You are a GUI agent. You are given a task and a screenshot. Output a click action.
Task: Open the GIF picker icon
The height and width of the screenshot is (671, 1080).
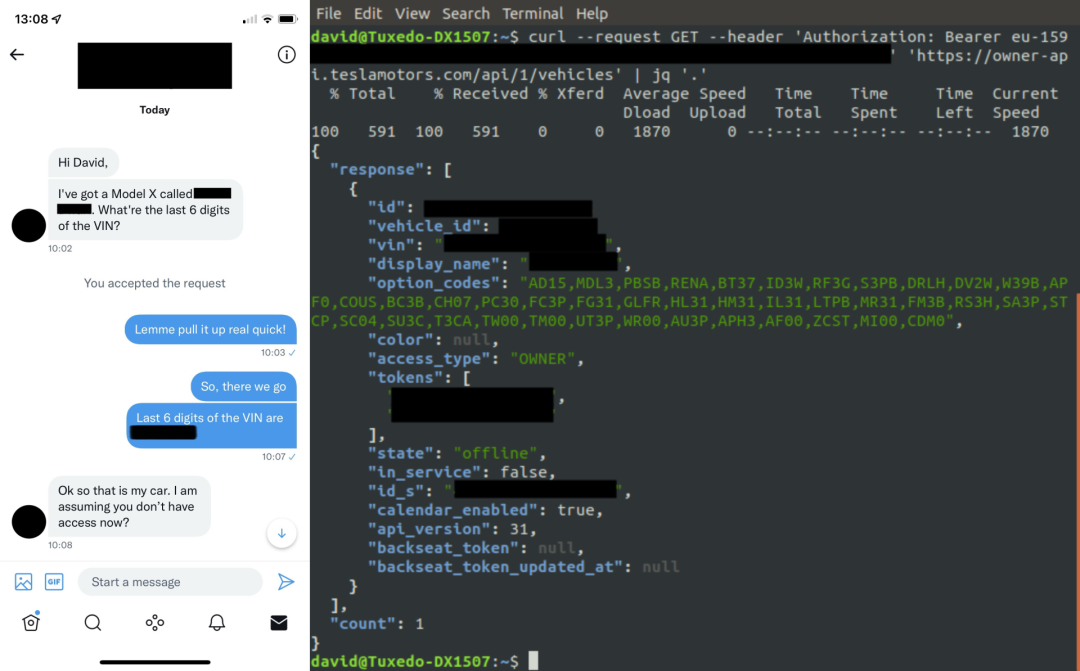54,582
